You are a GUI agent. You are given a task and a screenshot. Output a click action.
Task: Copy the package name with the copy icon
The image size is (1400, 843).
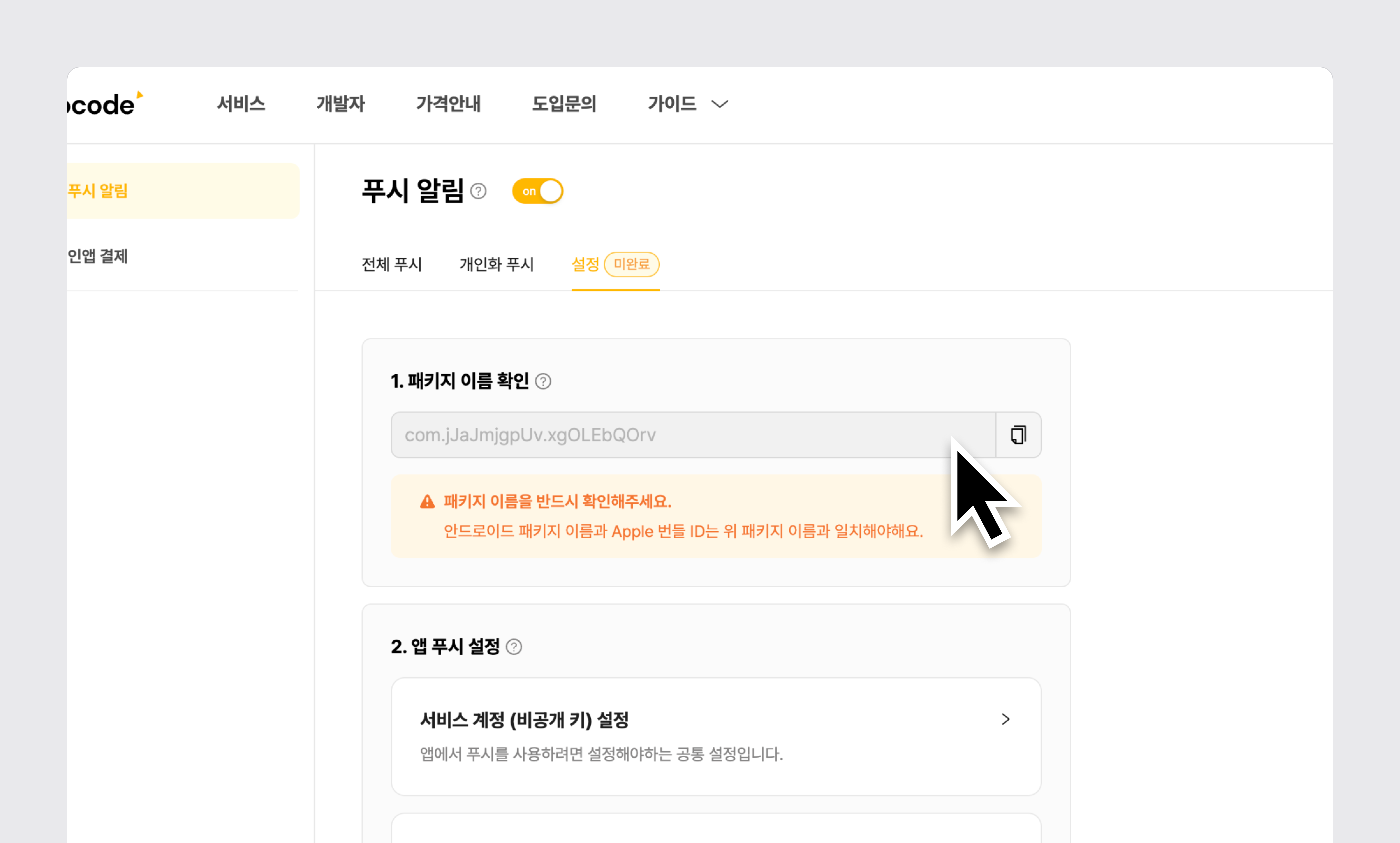(1018, 435)
